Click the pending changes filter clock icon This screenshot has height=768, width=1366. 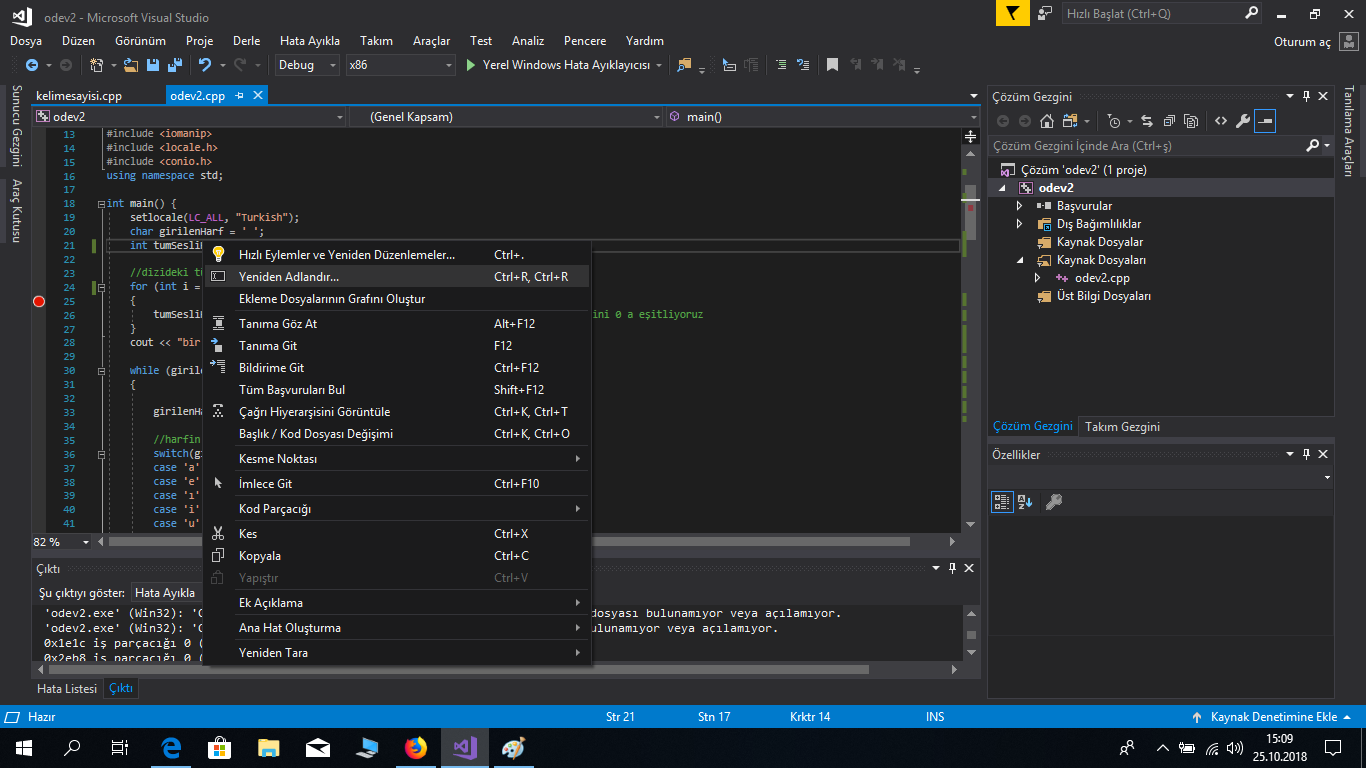pyautogui.click(x=1114, y=121)
